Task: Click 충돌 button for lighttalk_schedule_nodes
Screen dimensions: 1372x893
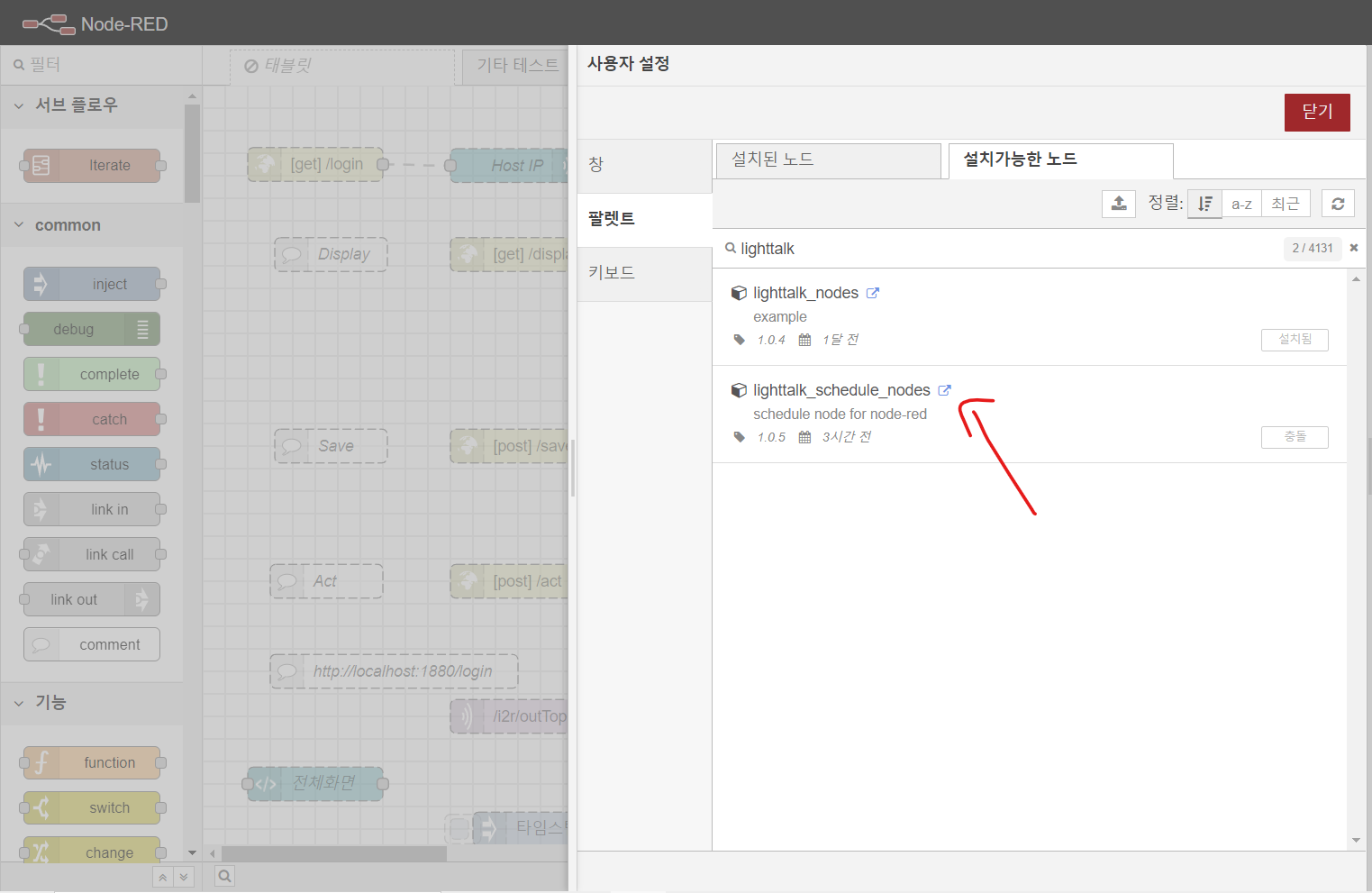Action: [1295, 436]
